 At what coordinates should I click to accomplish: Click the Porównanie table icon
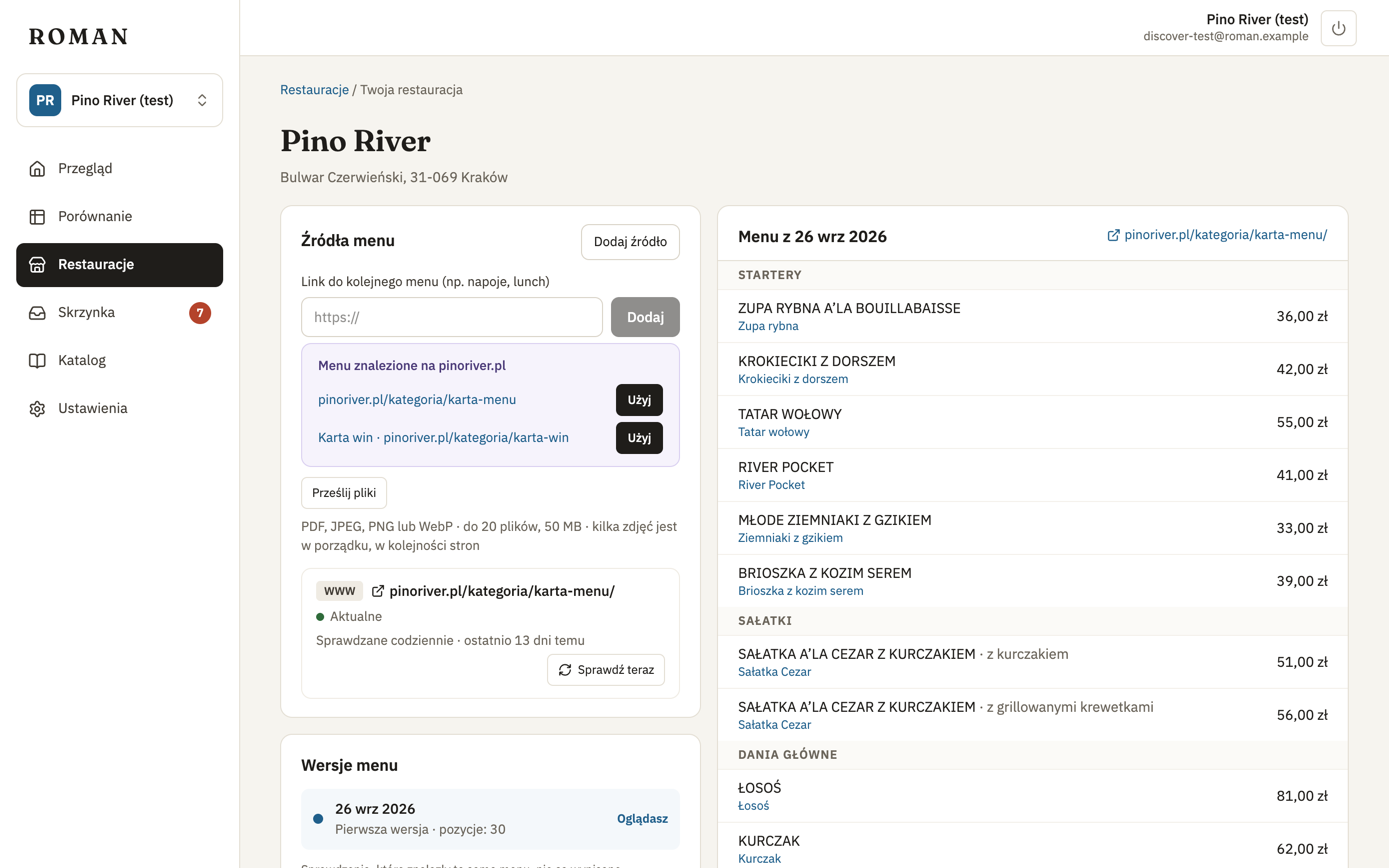coord(37,216)
